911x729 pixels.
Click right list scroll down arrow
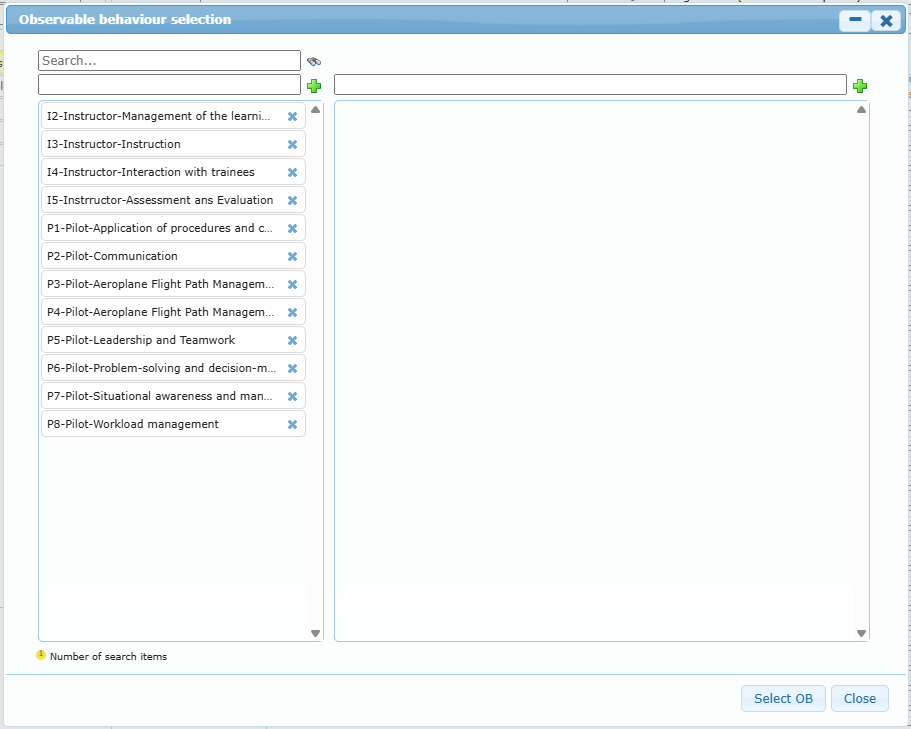pos(862,633)
